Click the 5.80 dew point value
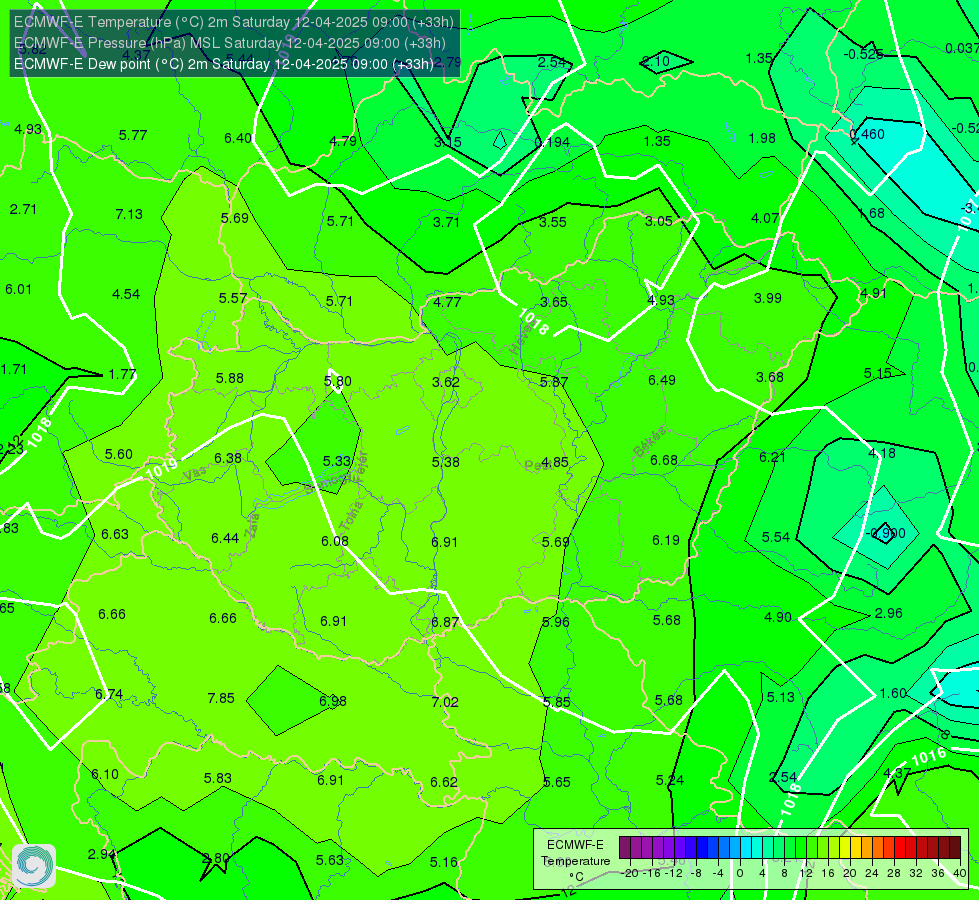Viewport: 979px width, 900px height. point(338,381)
